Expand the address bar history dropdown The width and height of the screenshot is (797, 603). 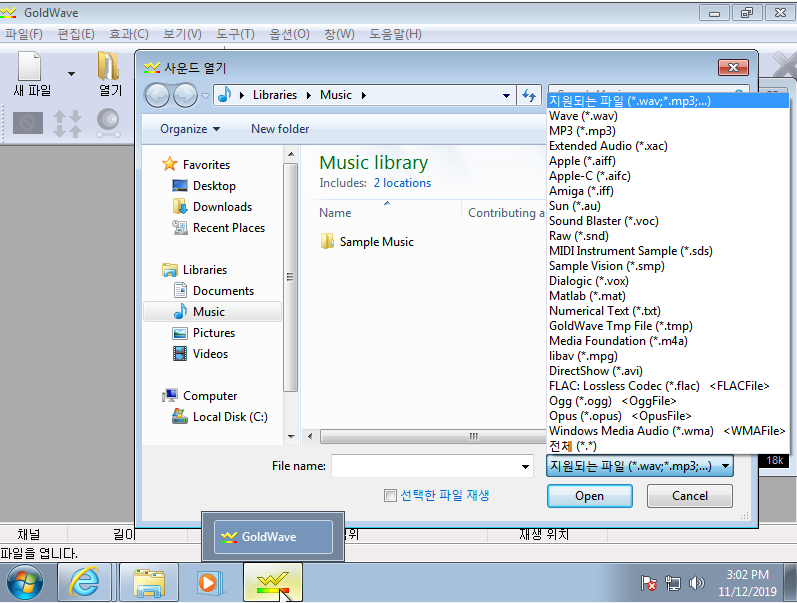point(506,96)
